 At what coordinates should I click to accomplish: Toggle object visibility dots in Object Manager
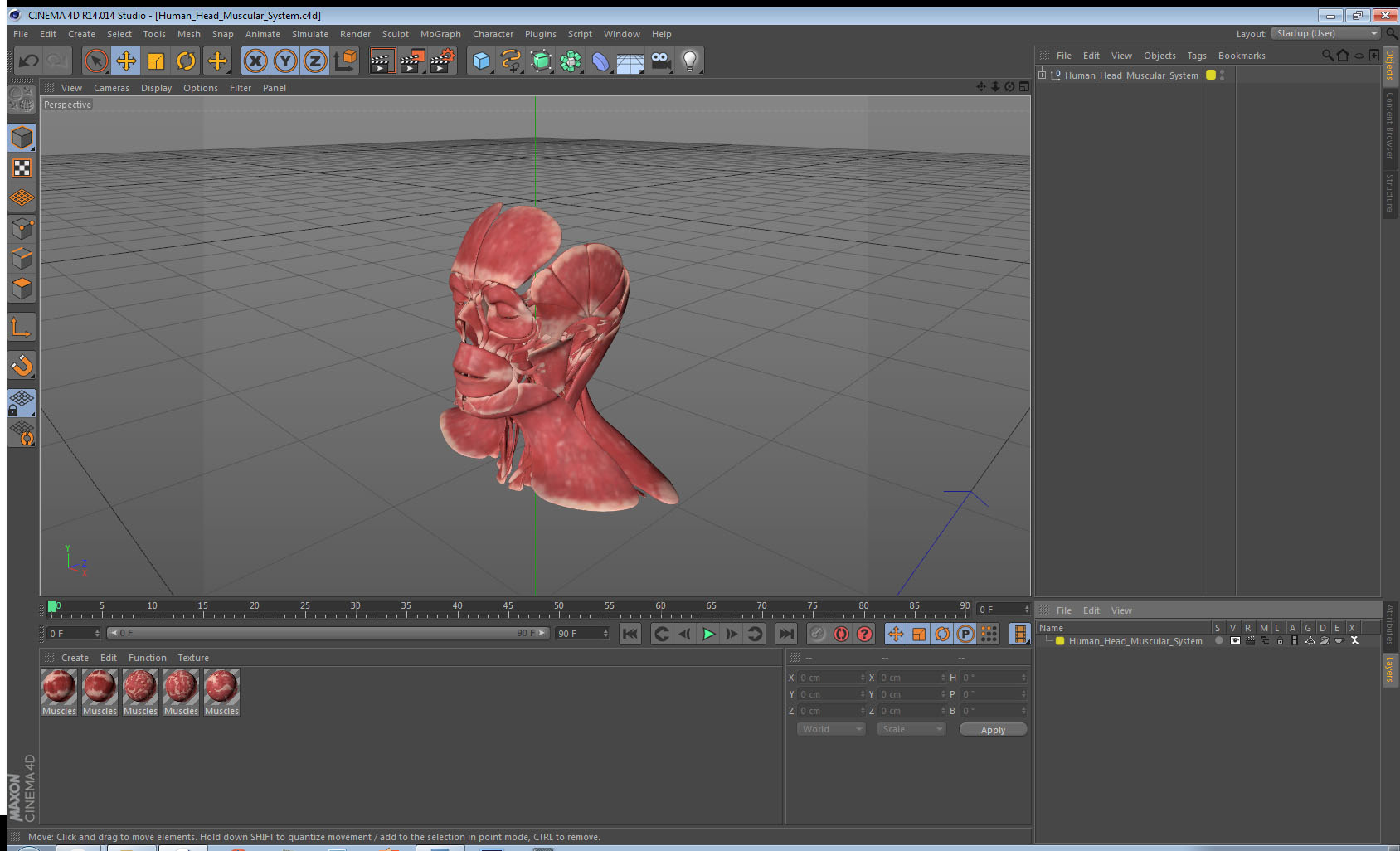1223,75
